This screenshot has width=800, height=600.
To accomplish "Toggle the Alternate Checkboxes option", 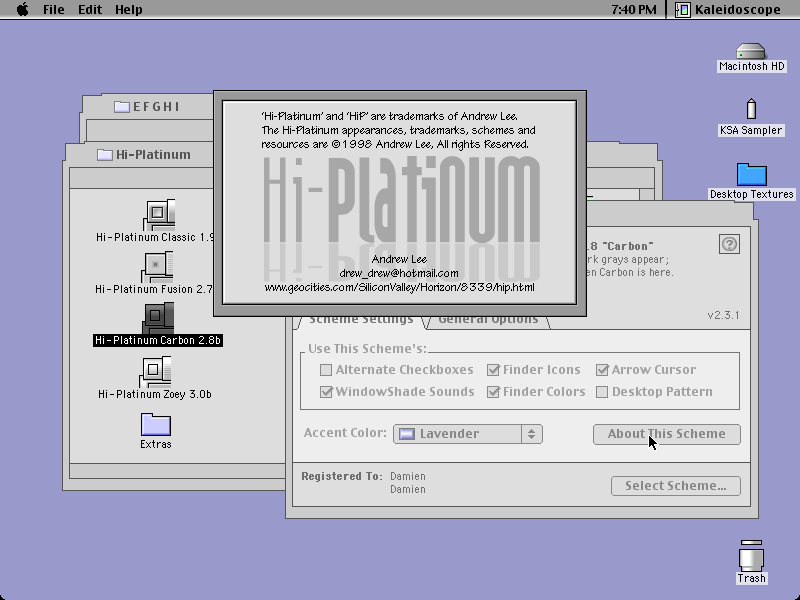I will click(326, 370).
